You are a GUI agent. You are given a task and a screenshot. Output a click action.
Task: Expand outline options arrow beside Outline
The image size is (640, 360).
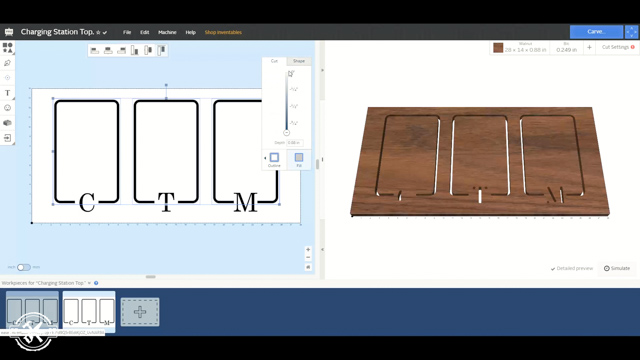click(x=265, y=158)
